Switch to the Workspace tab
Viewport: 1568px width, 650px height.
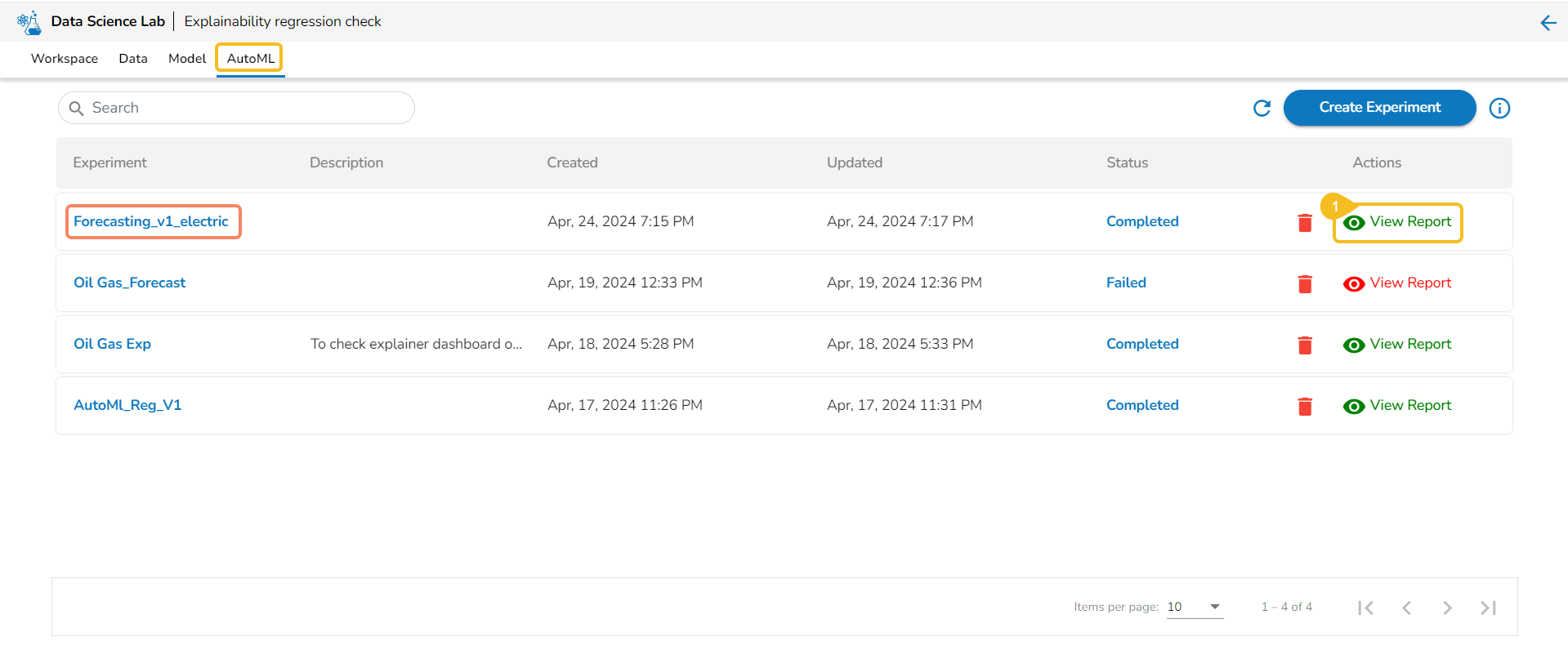[65, 59]
